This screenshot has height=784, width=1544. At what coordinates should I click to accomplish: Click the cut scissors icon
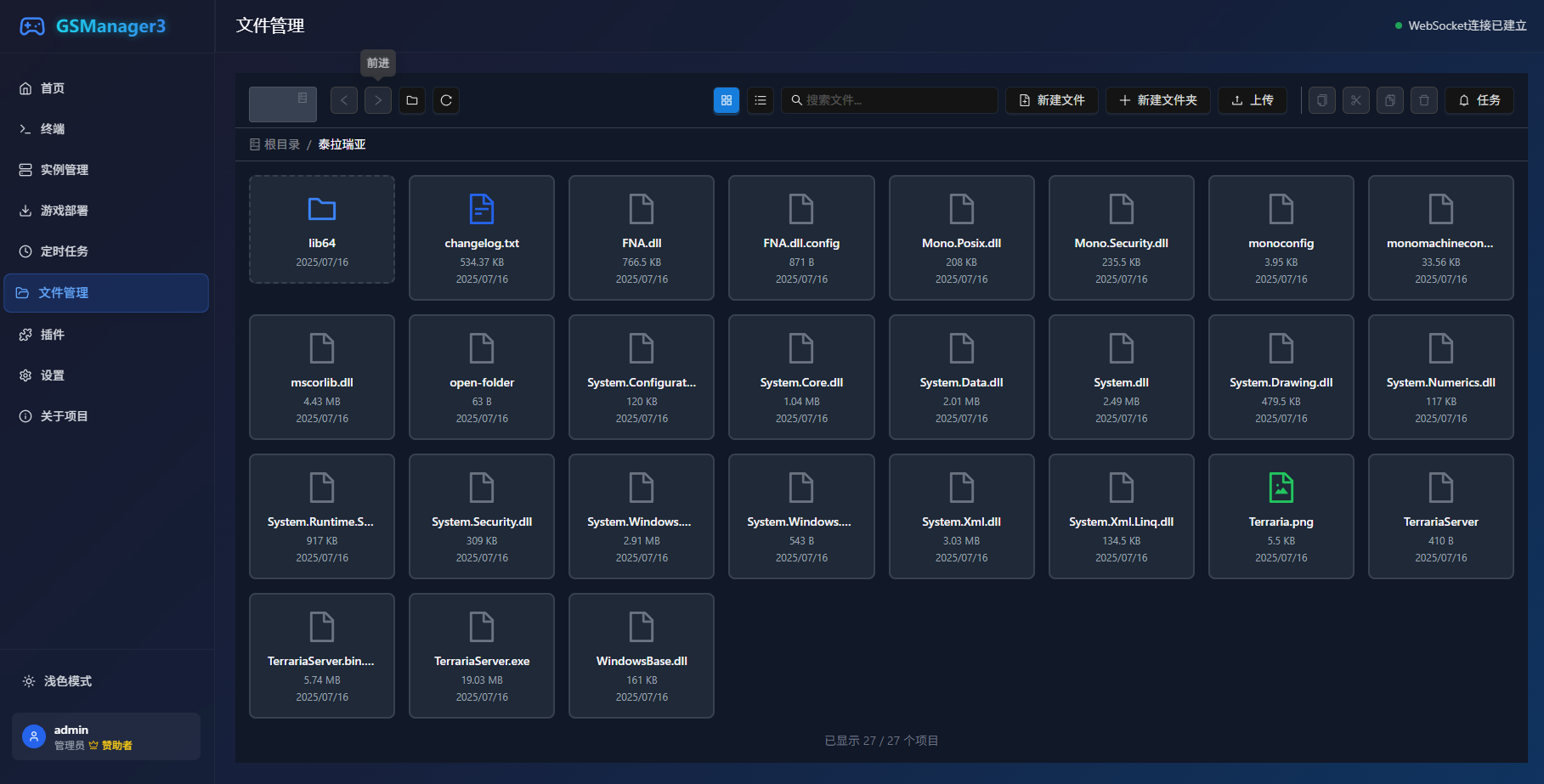coord(1356,100)
